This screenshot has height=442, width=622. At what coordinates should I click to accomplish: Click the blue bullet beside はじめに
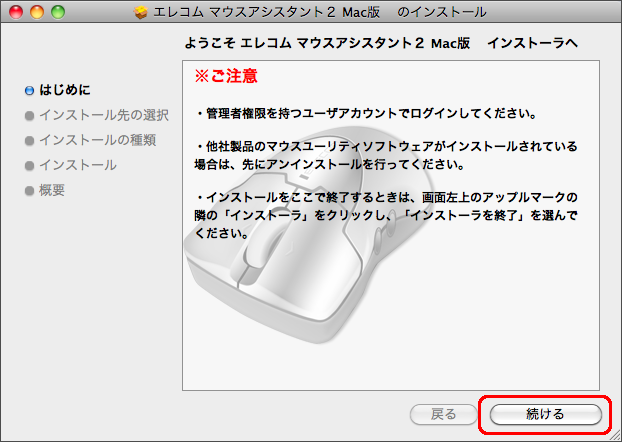click(29, 91)
